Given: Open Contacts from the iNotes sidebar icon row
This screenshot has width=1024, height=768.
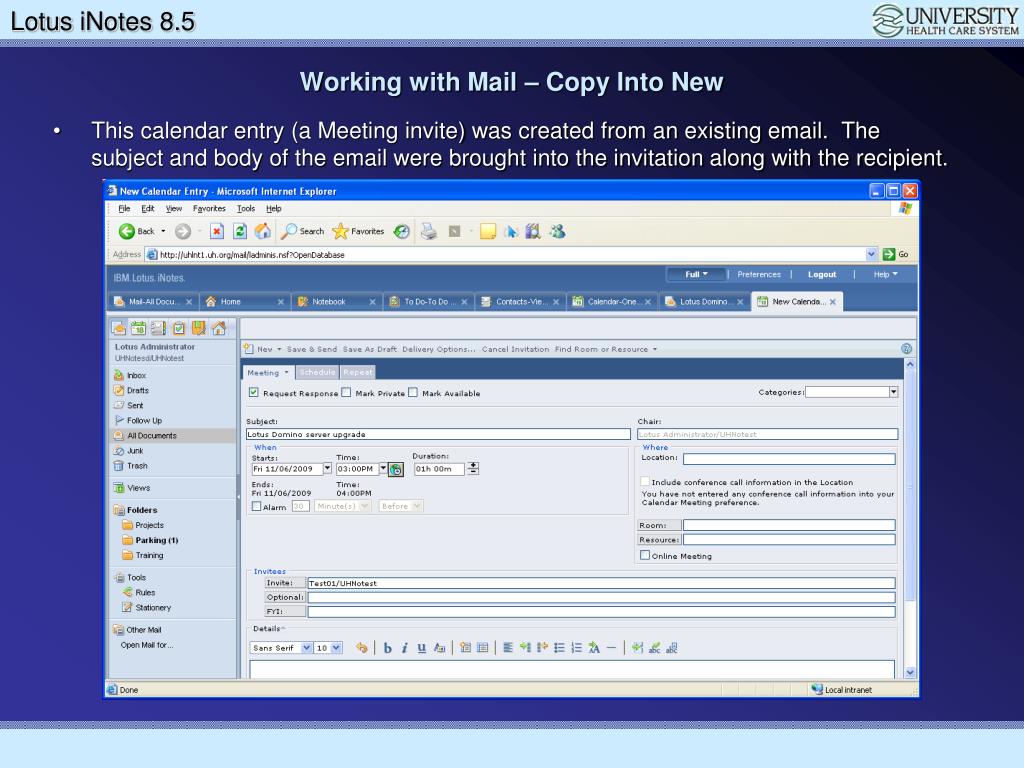Looking at the screenshot, I should 158,328.
